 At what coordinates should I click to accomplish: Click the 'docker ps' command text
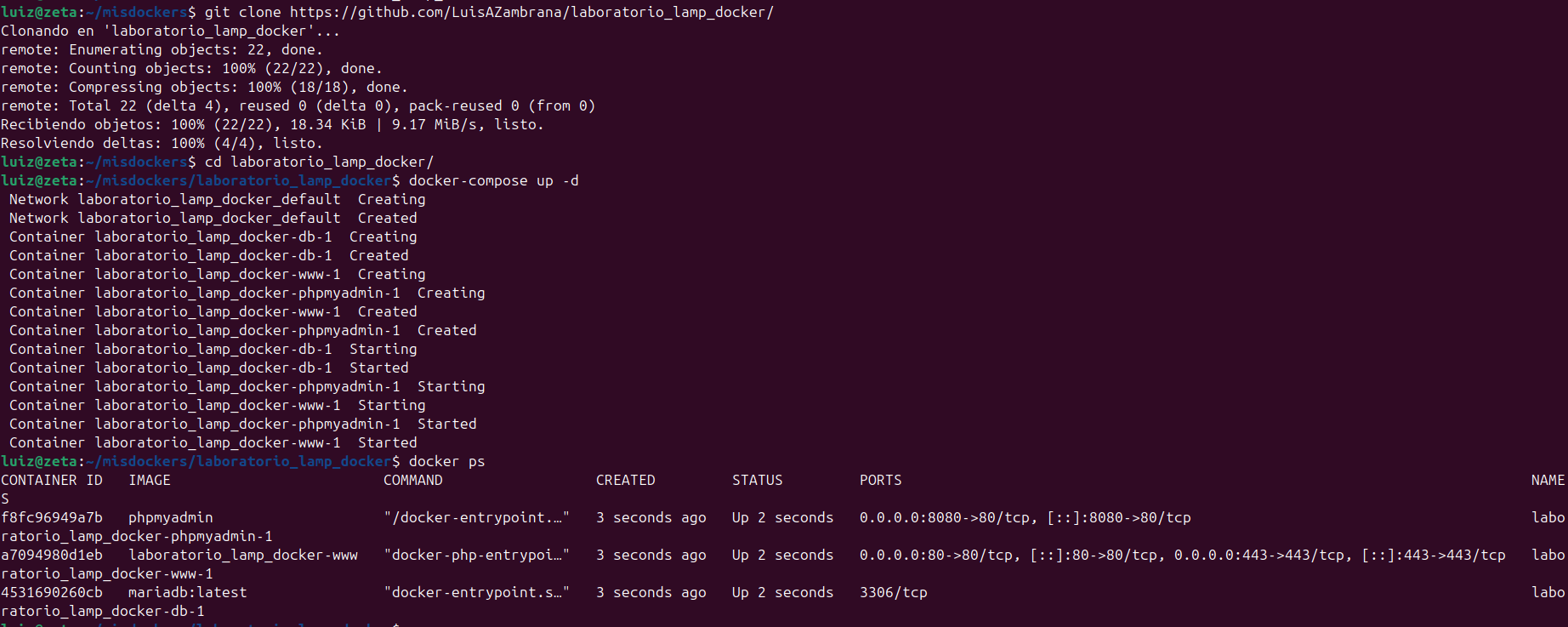[446, 461]
